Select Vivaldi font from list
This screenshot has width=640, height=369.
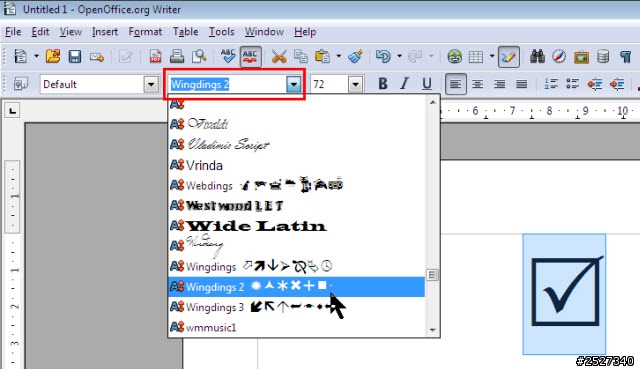(x=297, y=124)
